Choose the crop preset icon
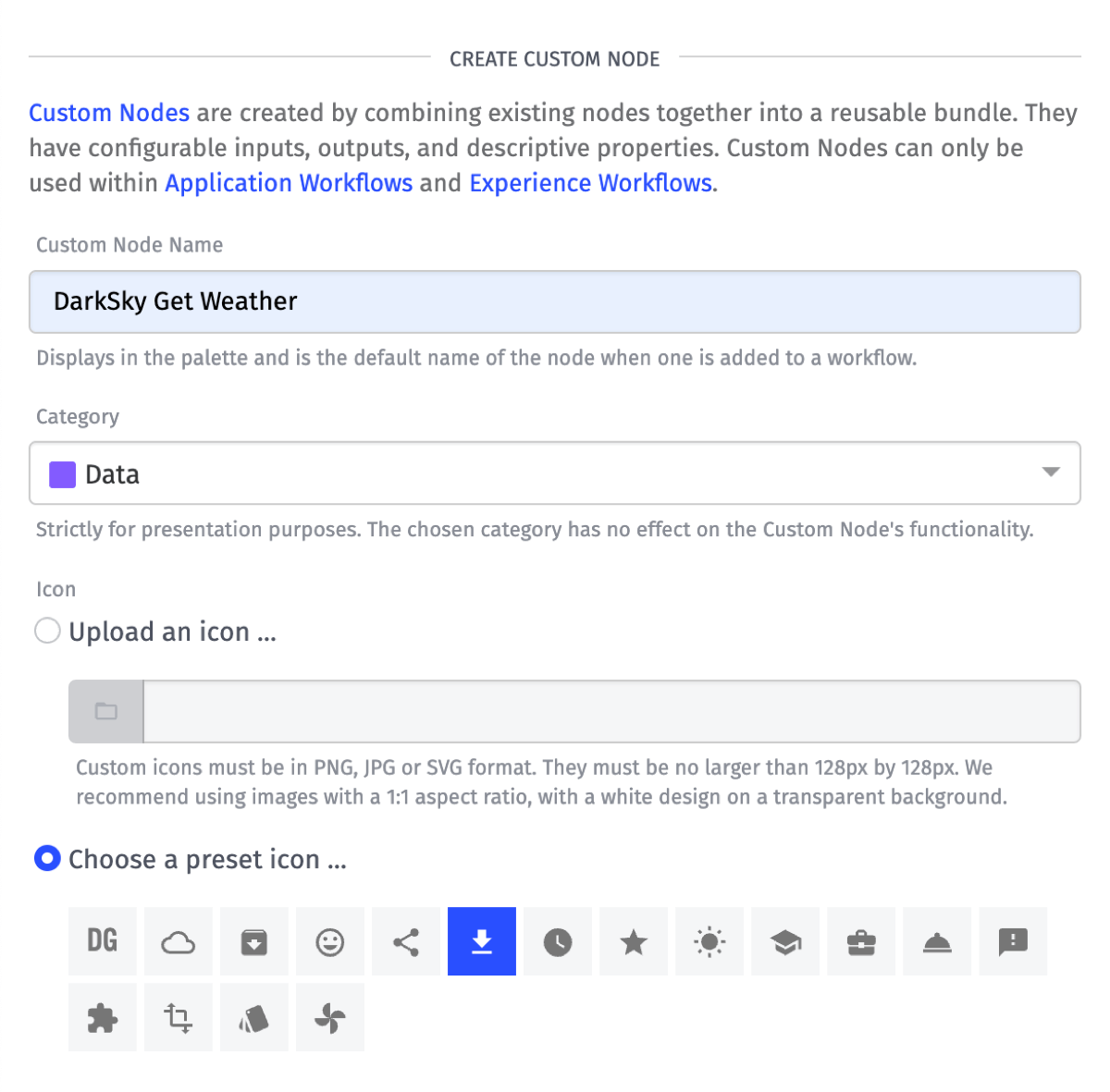Image resolution: width=1110 pixels, height=1092 pixels. pyautogui.click(x=179, y=1017)
